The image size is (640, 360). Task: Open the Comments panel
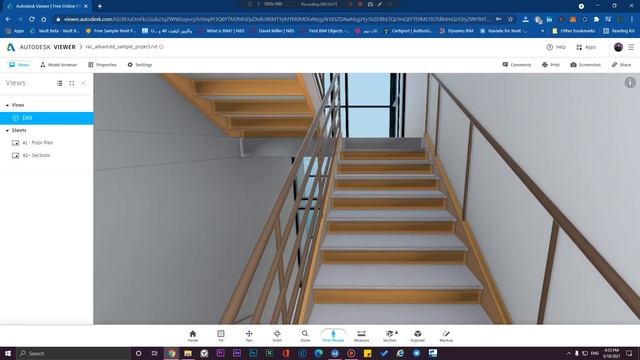(517, 64)
